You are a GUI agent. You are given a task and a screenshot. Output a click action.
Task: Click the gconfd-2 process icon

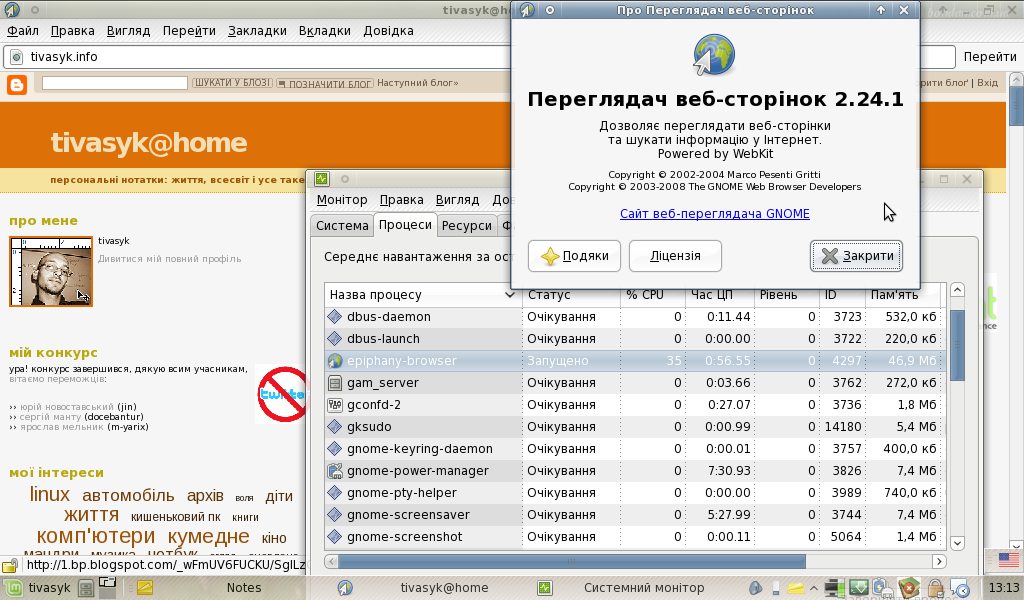click(335, 405)
